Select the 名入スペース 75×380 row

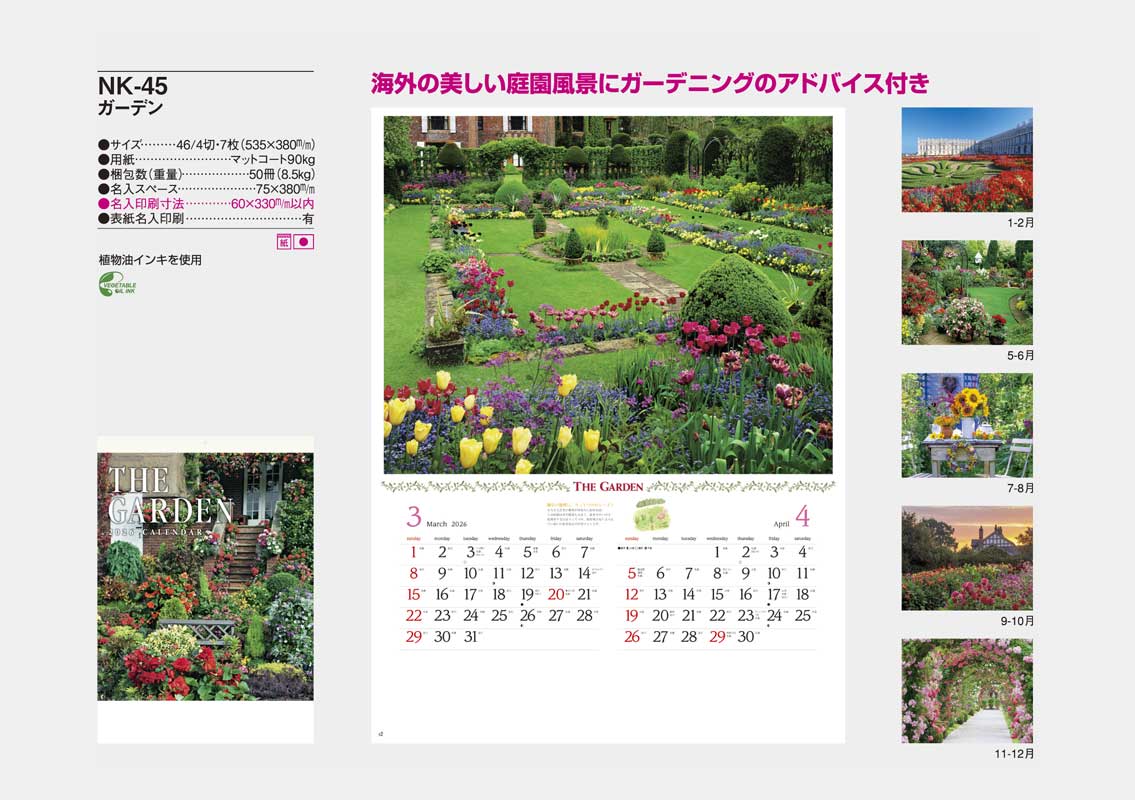(x=206, y=189)
